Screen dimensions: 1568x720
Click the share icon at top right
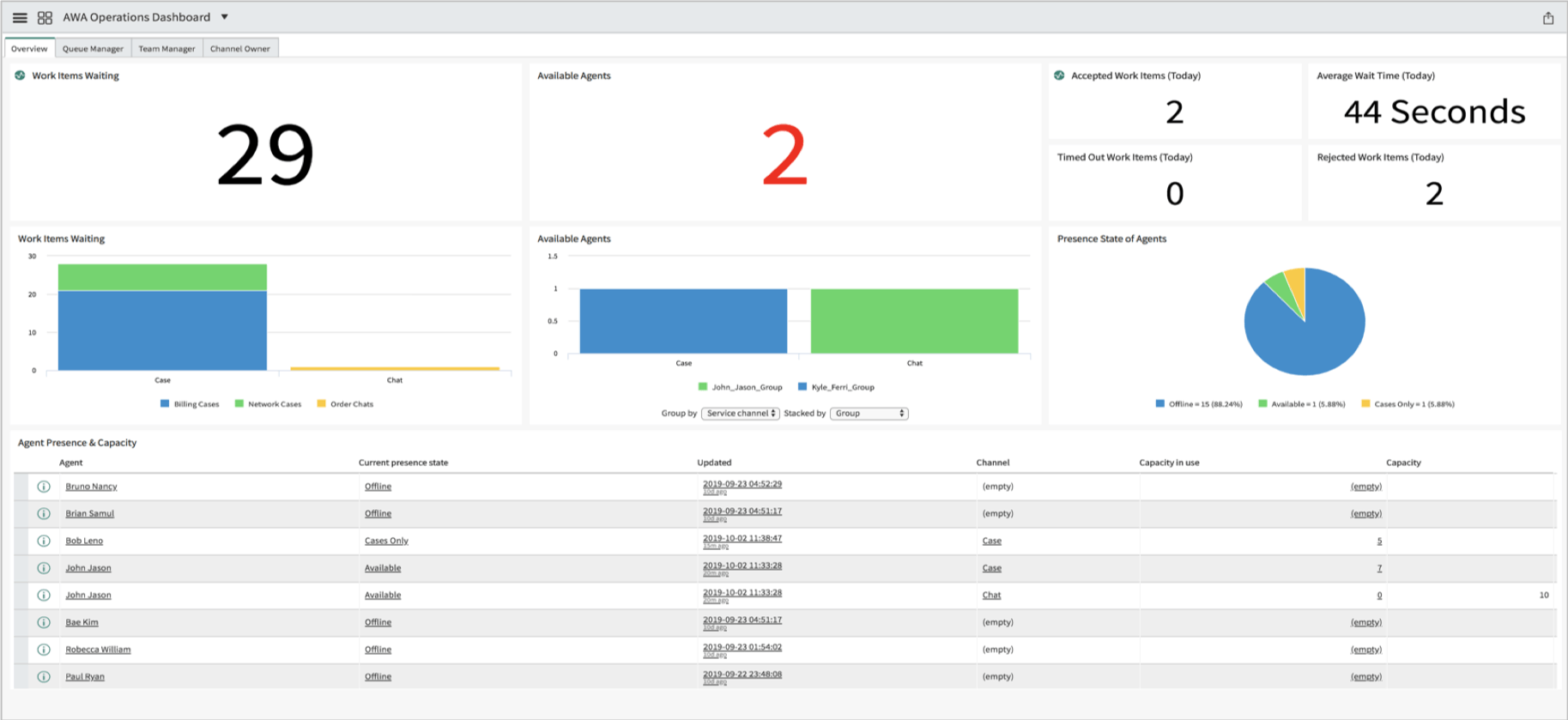pyautogui.click(x=1548, y=18)
